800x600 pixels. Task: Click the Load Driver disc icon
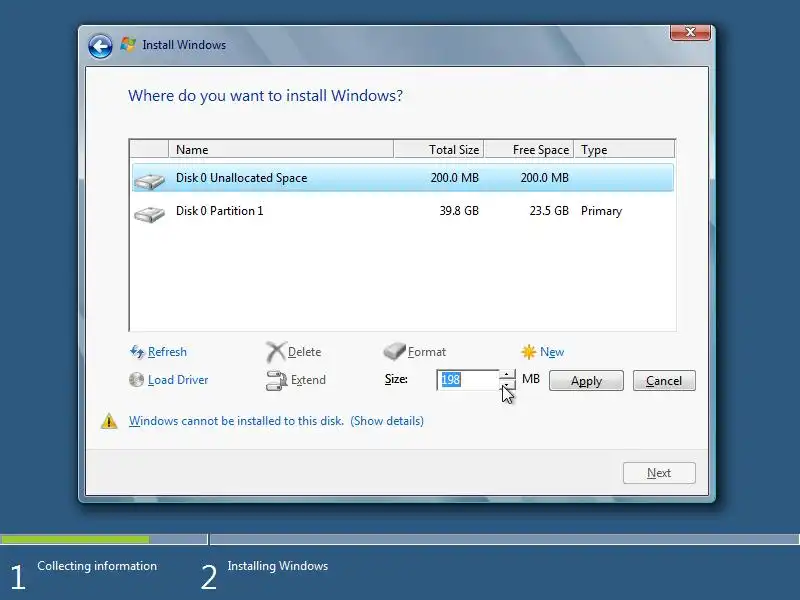(136, 380)
